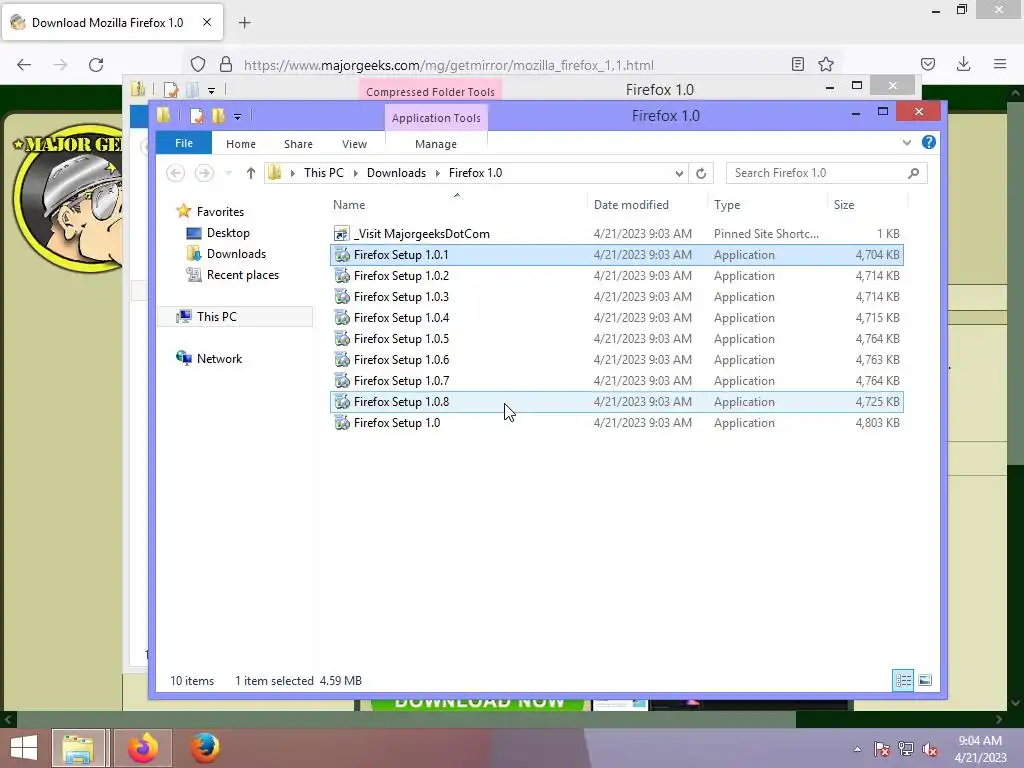Screen dimensions: 1024x768
Task: Click muted speaker tray icon
Action: click(930, 749)
